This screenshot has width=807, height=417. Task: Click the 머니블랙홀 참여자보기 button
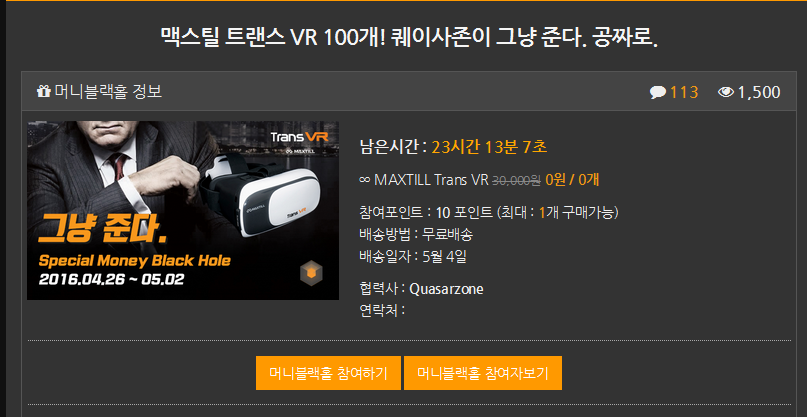pos(483,373)
